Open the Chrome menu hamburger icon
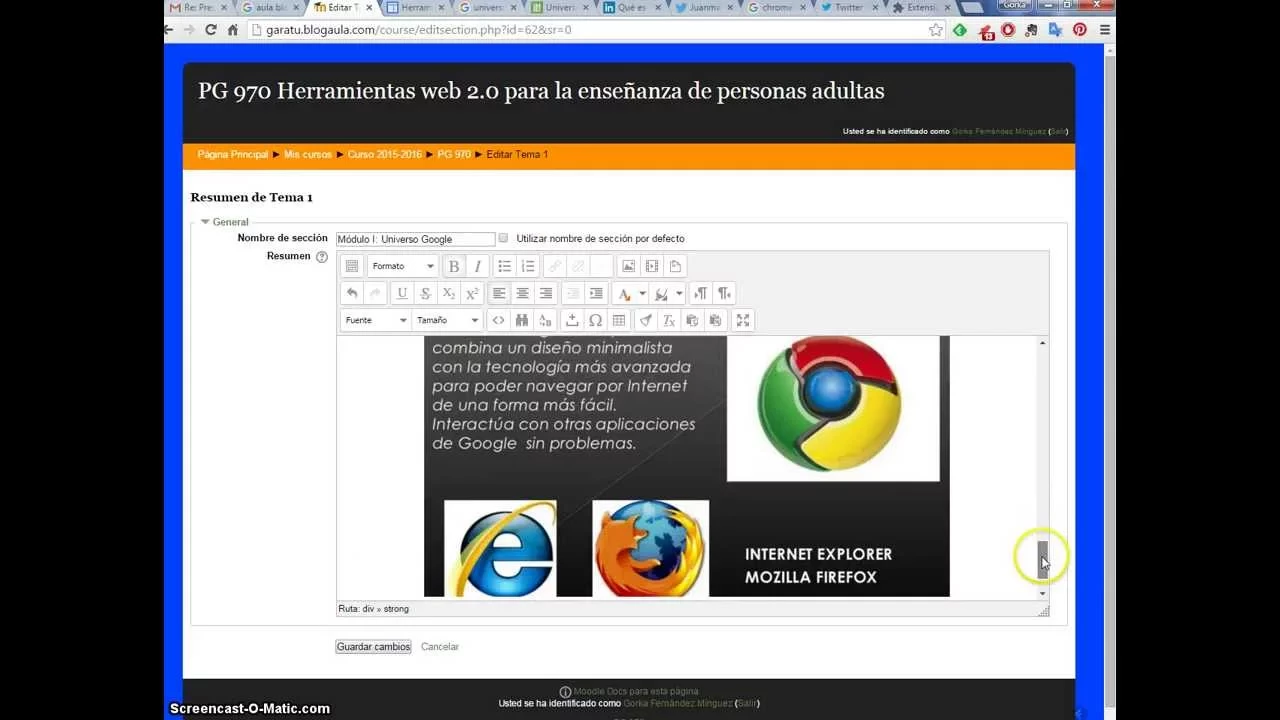Viewport: 1280px width, 720px height. [x=1104, y=30]
